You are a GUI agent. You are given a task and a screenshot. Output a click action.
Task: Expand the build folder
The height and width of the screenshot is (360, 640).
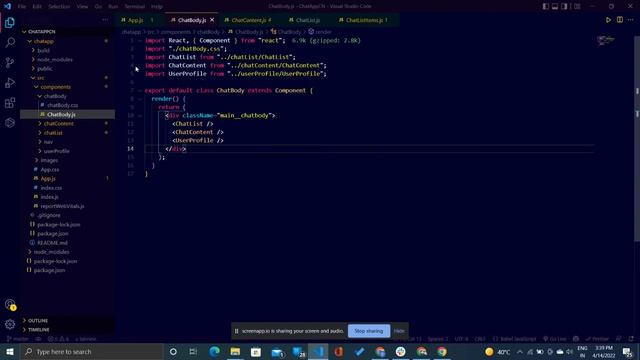43,51
